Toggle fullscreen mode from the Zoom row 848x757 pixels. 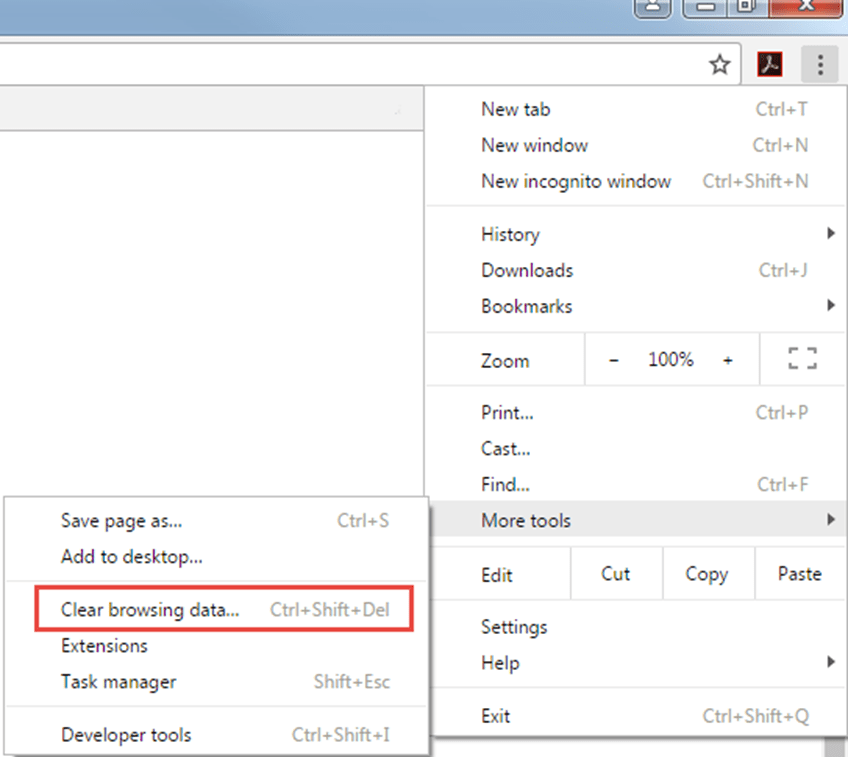(802, 359)
